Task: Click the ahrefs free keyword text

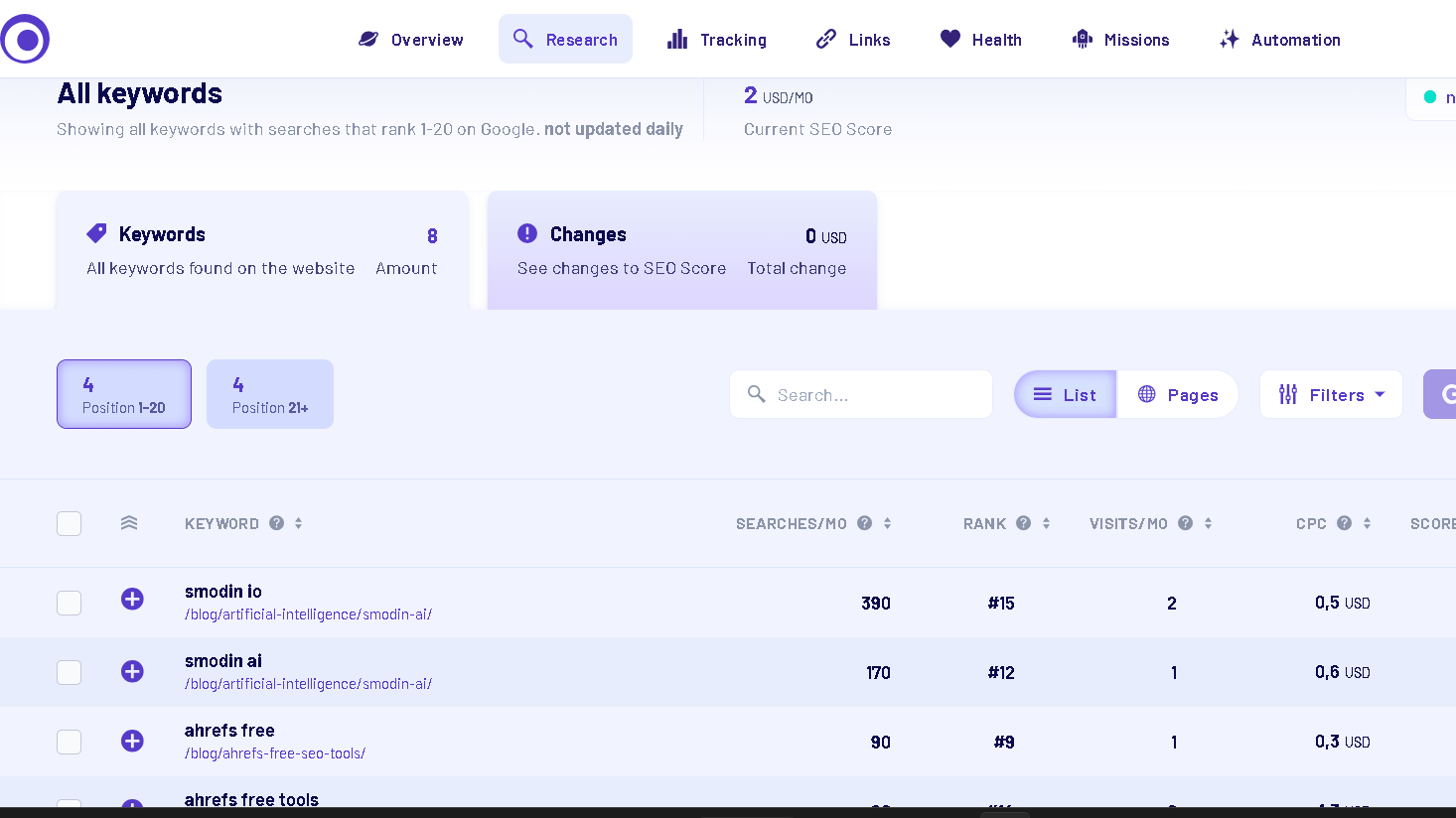Action: coord(229,731)
